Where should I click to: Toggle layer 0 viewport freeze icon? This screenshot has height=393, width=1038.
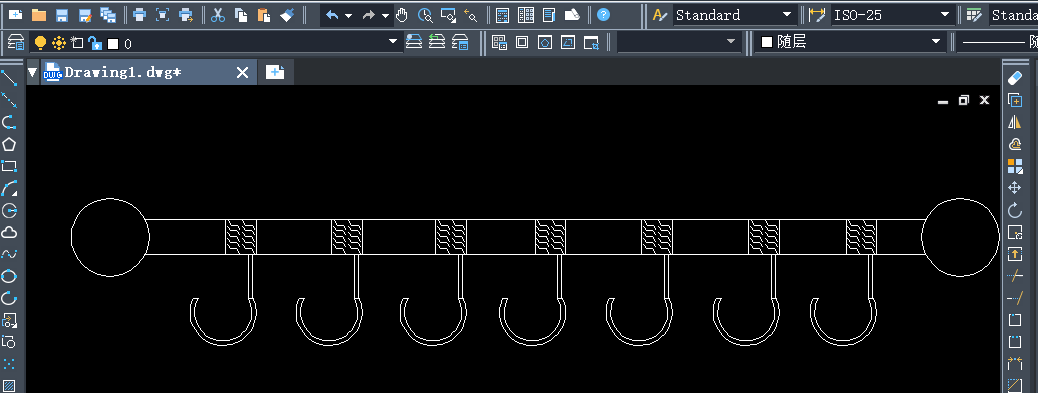[77, 43]
